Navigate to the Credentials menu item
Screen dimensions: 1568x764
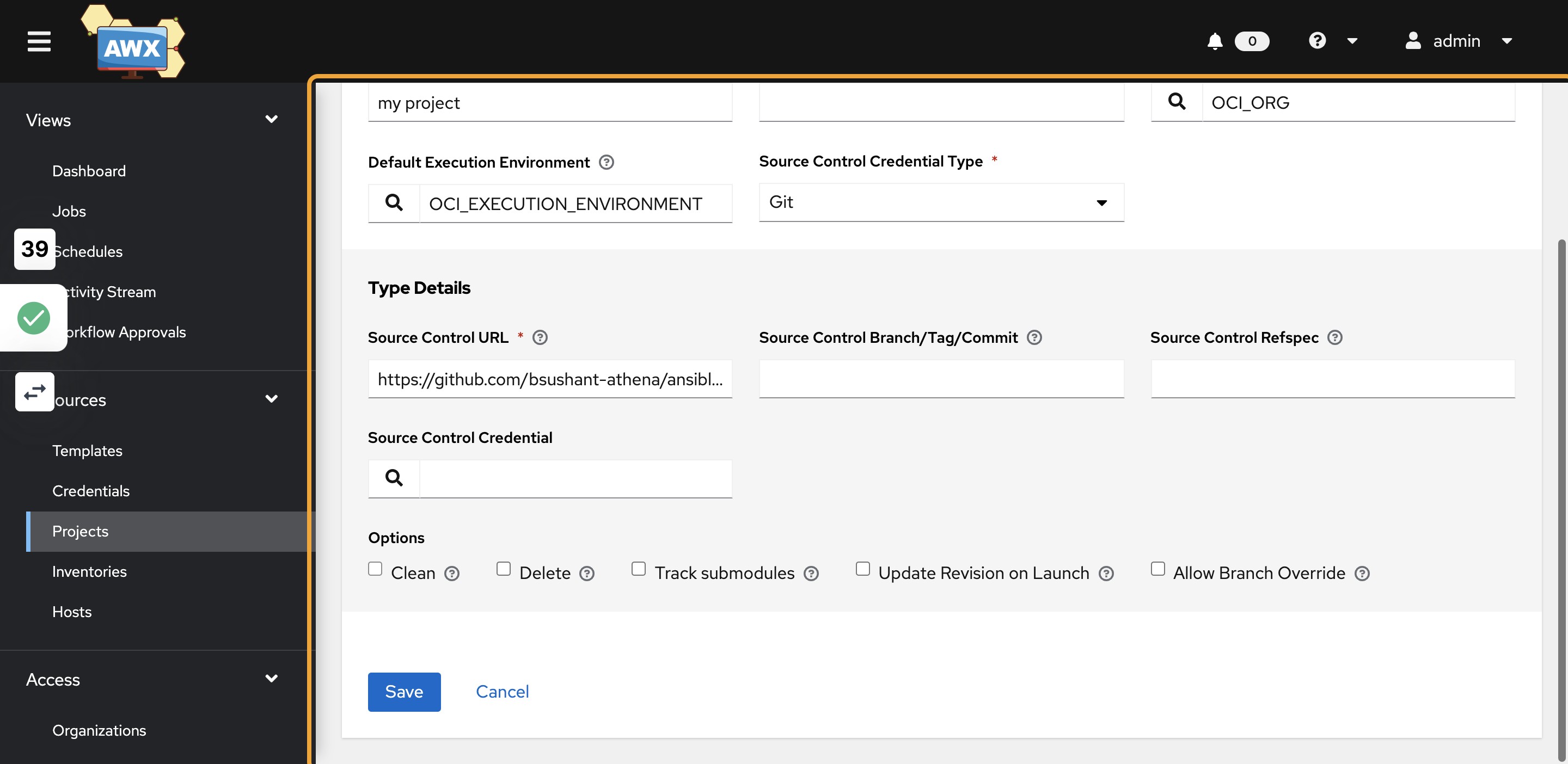pyautogui.click(x=91, y=491)
